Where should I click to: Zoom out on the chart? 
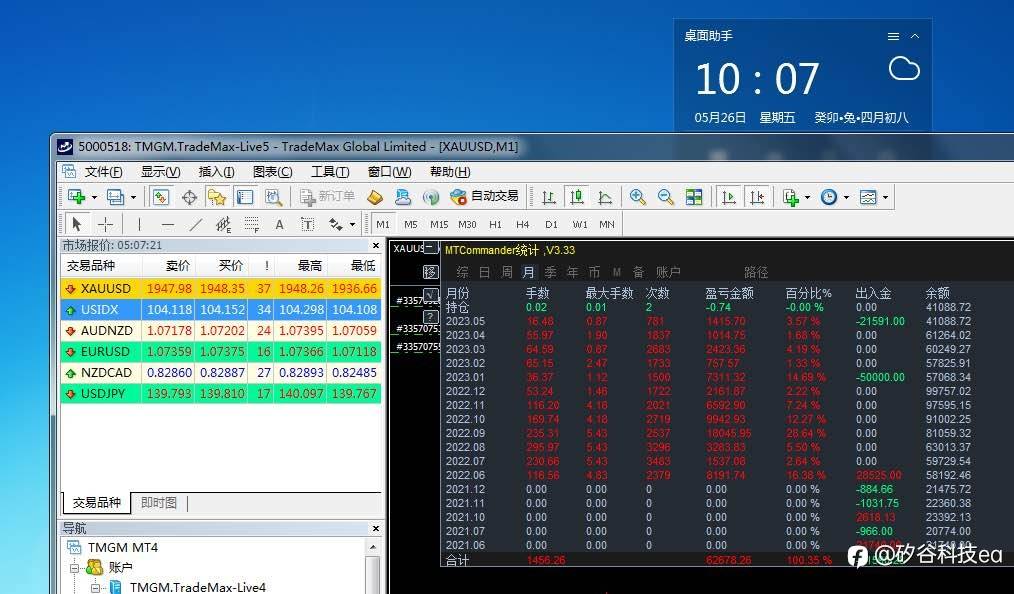tap(665, 196)
